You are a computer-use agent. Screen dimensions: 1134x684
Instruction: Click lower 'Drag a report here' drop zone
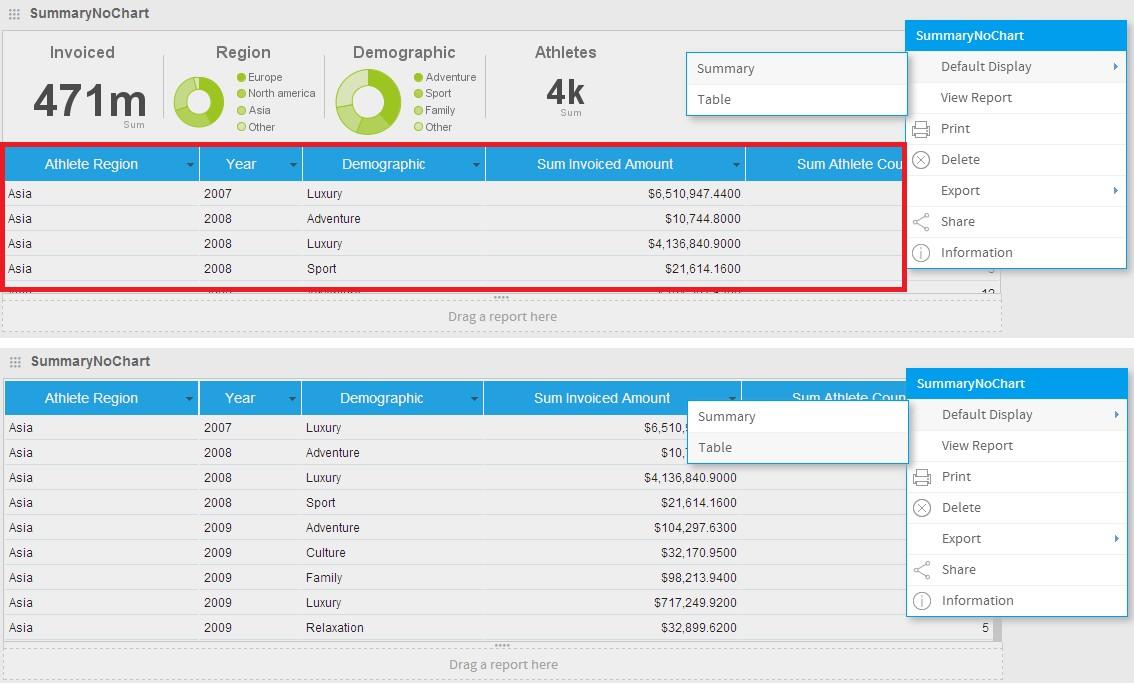(x=503, y=664)
